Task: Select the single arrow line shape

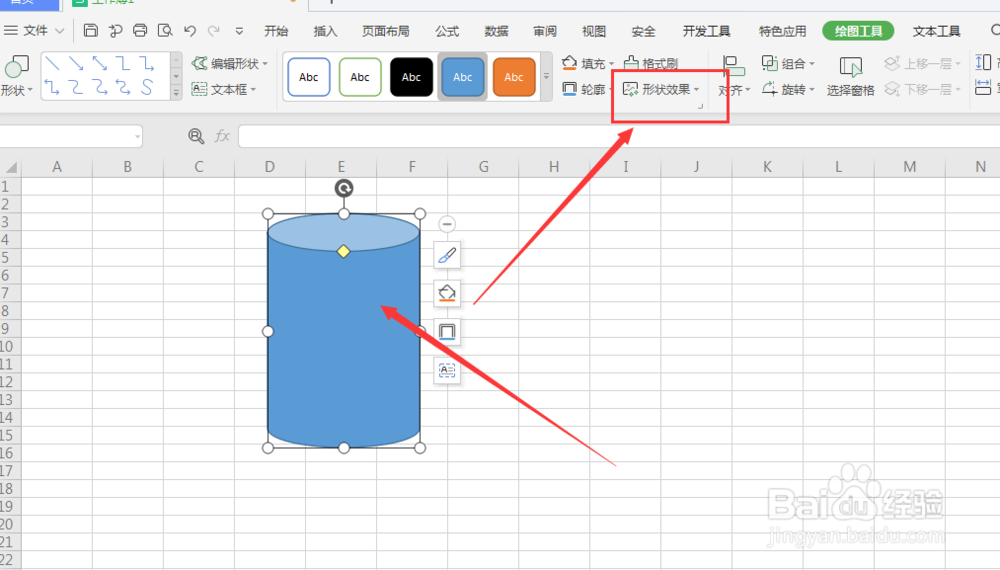Action: [76, 64]
